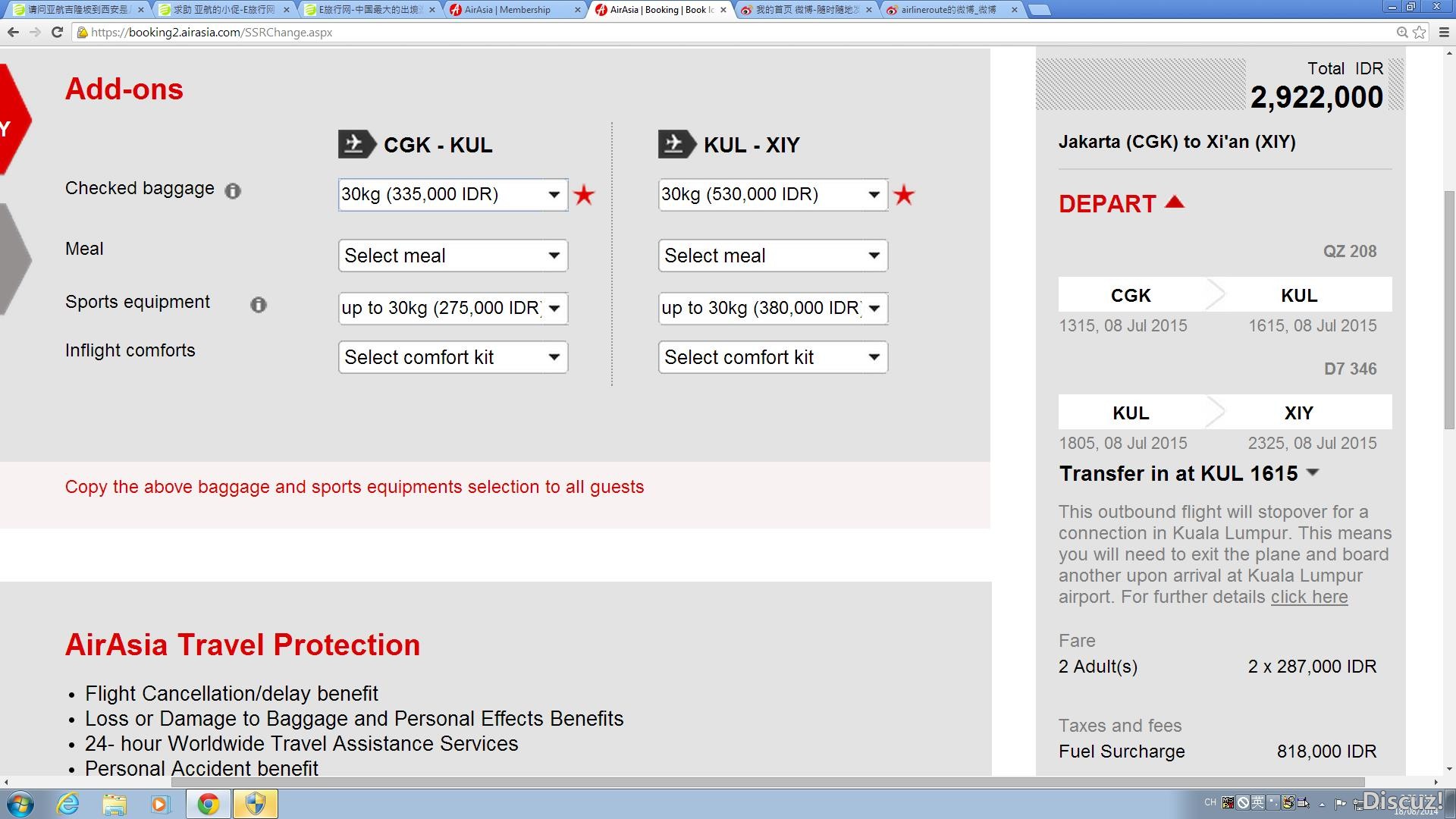Screen dimensions: 1456x819
Task: Open the KUL - XIY checked baggage dropdown
Action: click(x=773, y=195)
